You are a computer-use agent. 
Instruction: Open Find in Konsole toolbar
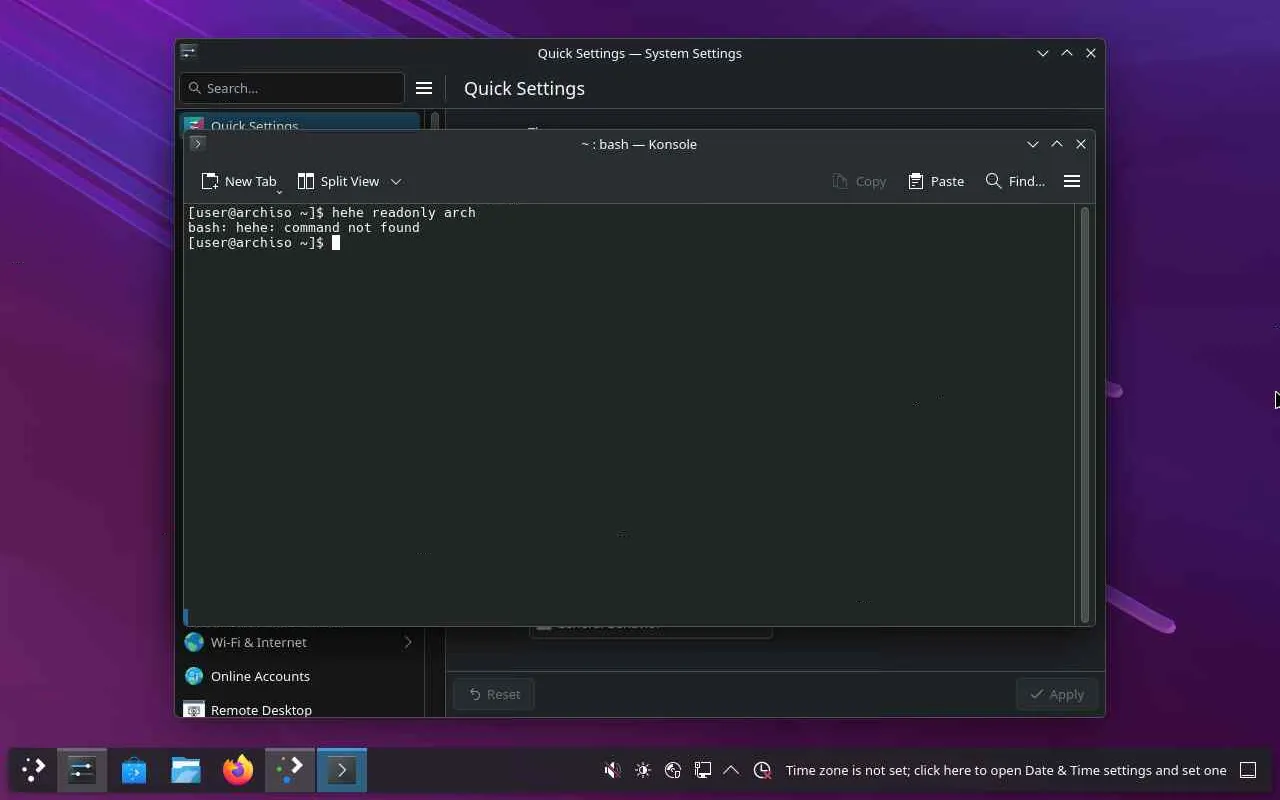(x=1015, y=181)
